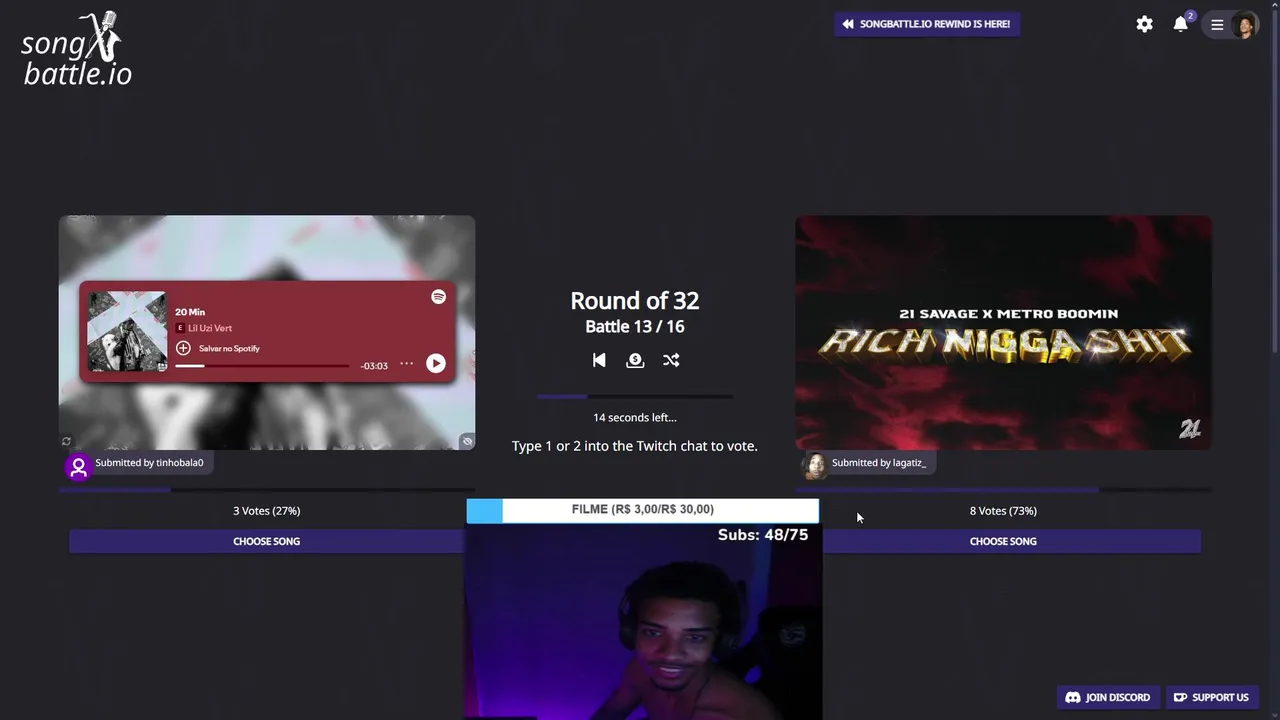Click the FILME donation goal bar

642,510
